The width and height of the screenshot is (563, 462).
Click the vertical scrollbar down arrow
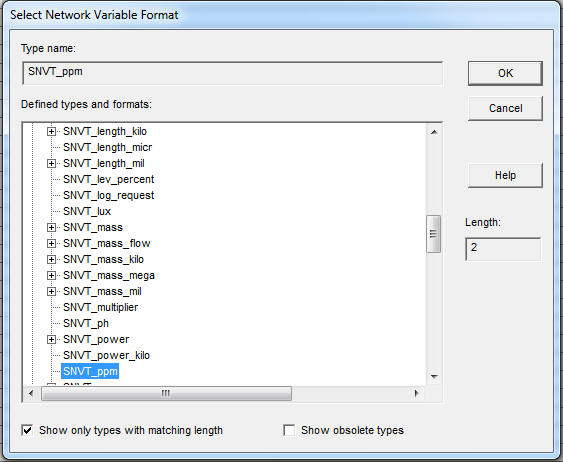click(x=434, y=377)
